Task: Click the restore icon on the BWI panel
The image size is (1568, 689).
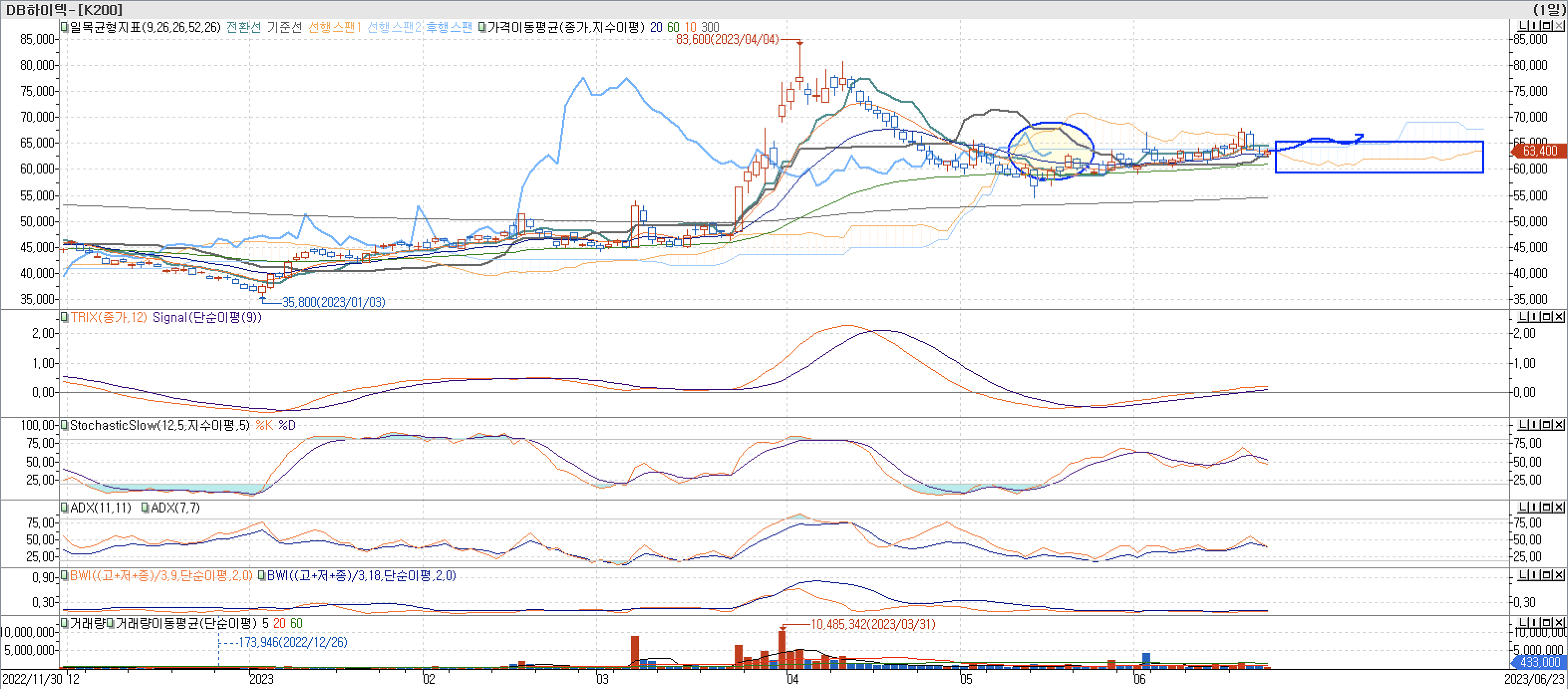Action: point(1546,576)
